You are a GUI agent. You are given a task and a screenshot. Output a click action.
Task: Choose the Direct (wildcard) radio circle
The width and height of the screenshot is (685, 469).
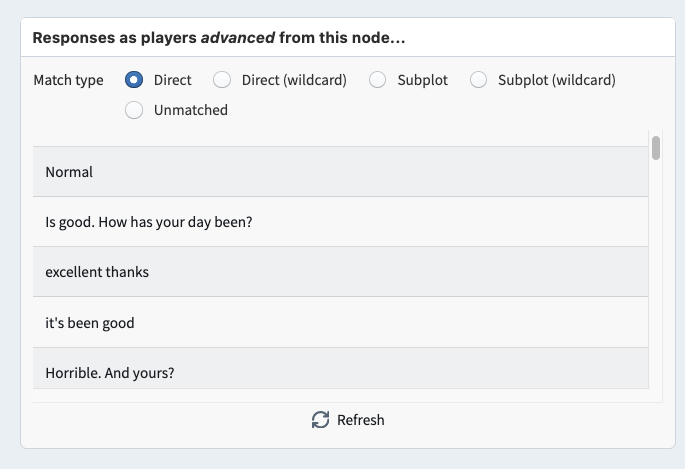222,80
